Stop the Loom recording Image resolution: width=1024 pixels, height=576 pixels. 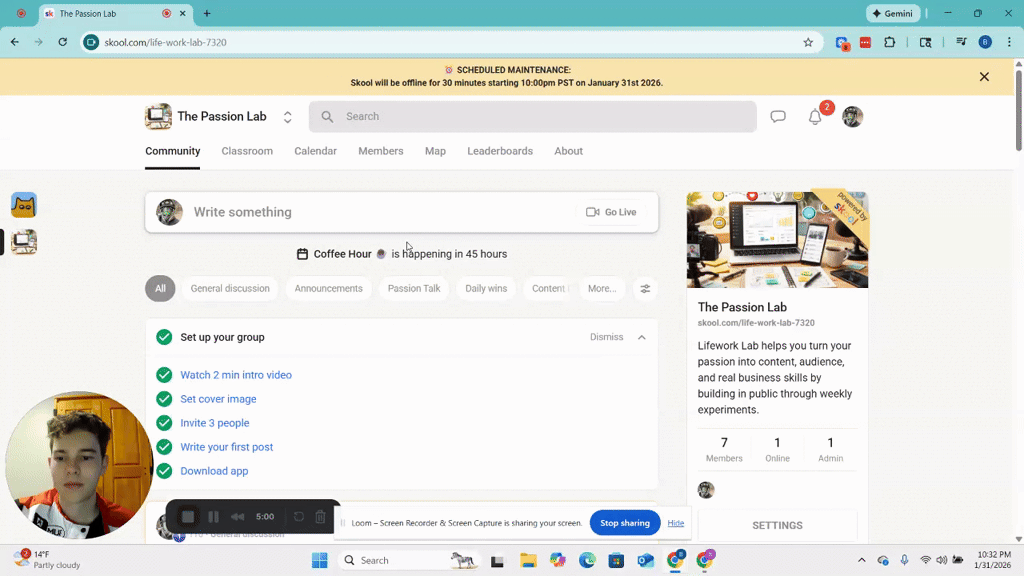(188, 517)
